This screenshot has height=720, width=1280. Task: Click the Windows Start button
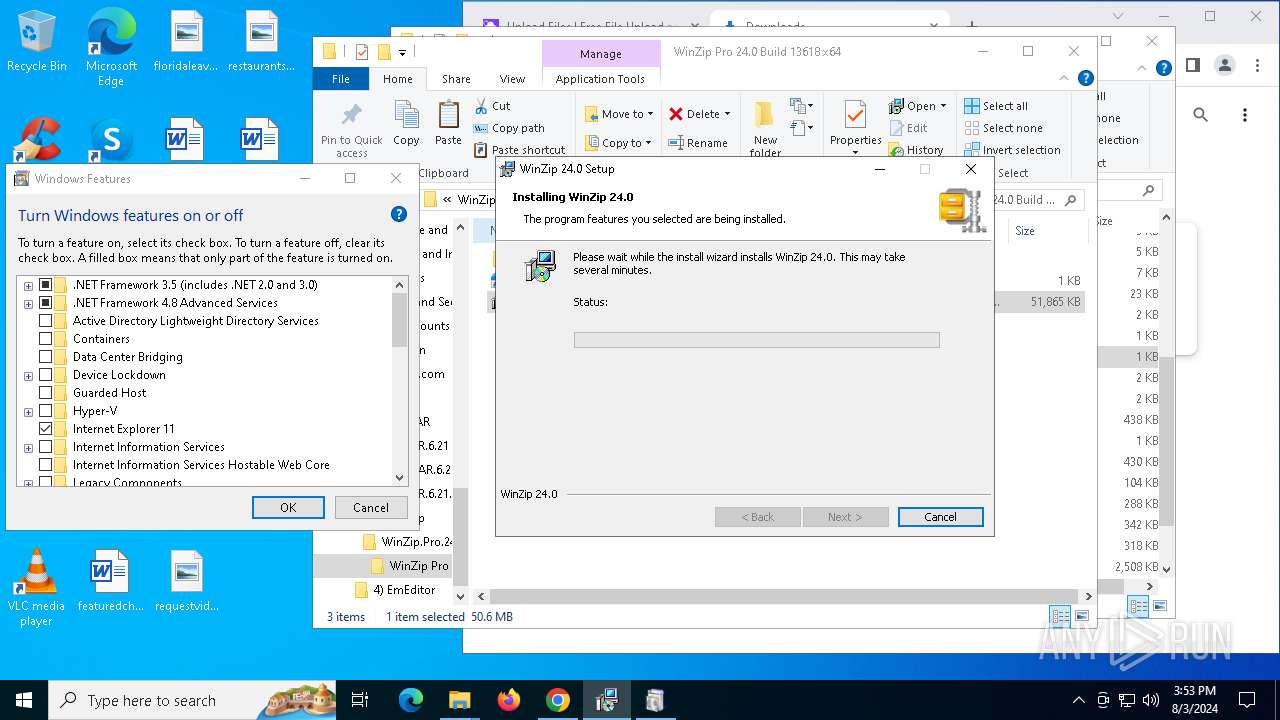click(24, 700)
